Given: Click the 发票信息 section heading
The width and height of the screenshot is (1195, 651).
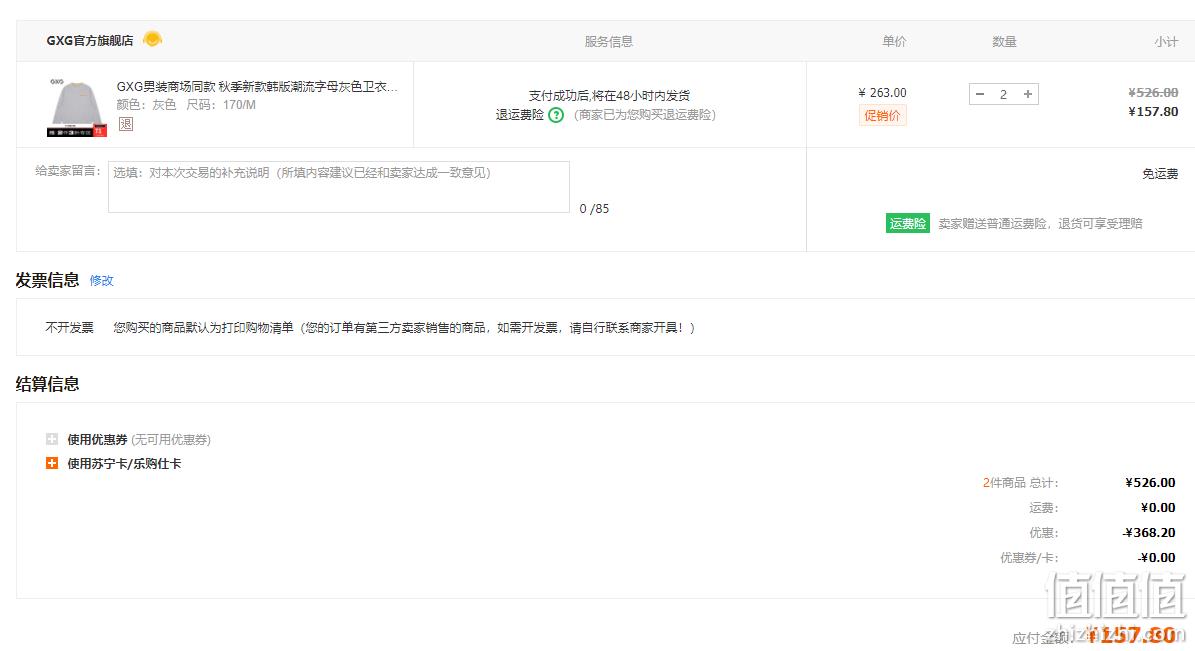Looking at the screenshot, I should pos(47,281).
